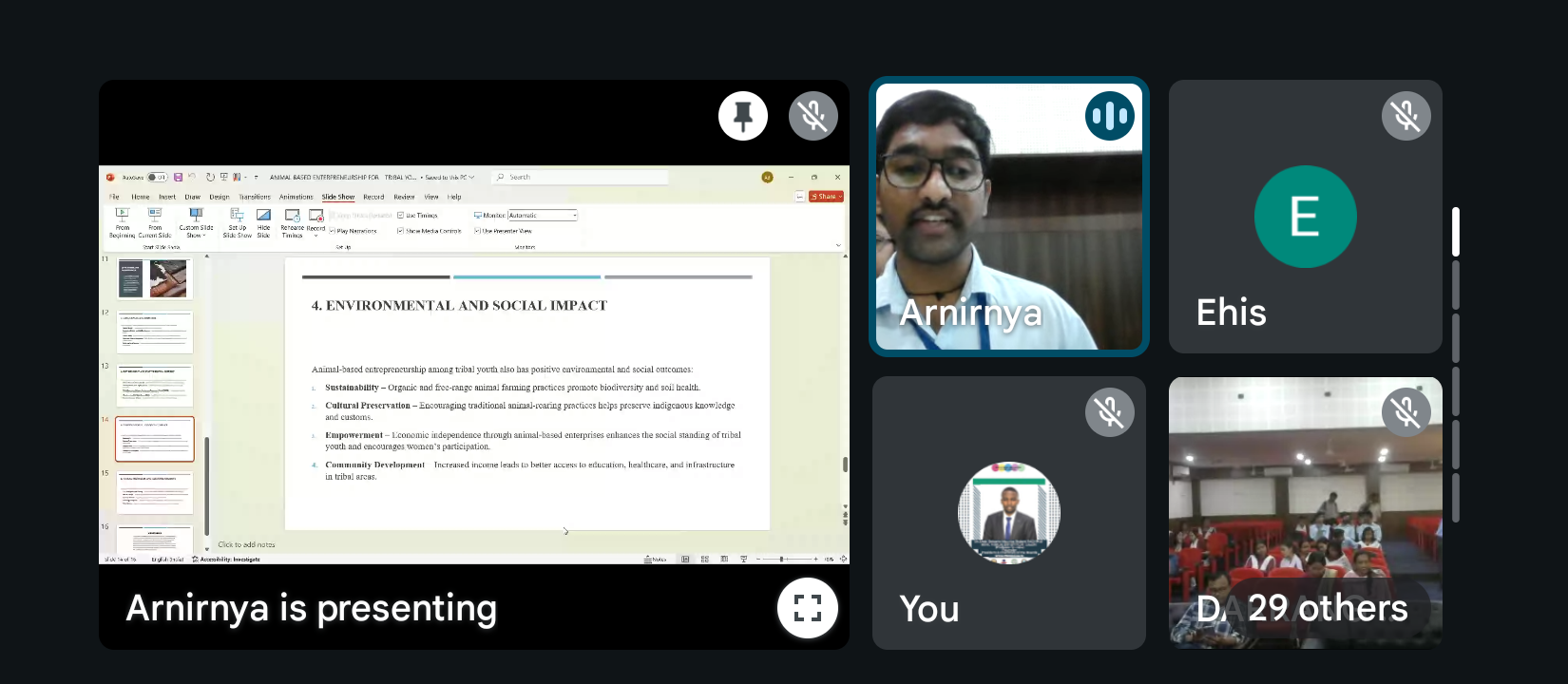Click your own profile picture tile

(1009, 513)
